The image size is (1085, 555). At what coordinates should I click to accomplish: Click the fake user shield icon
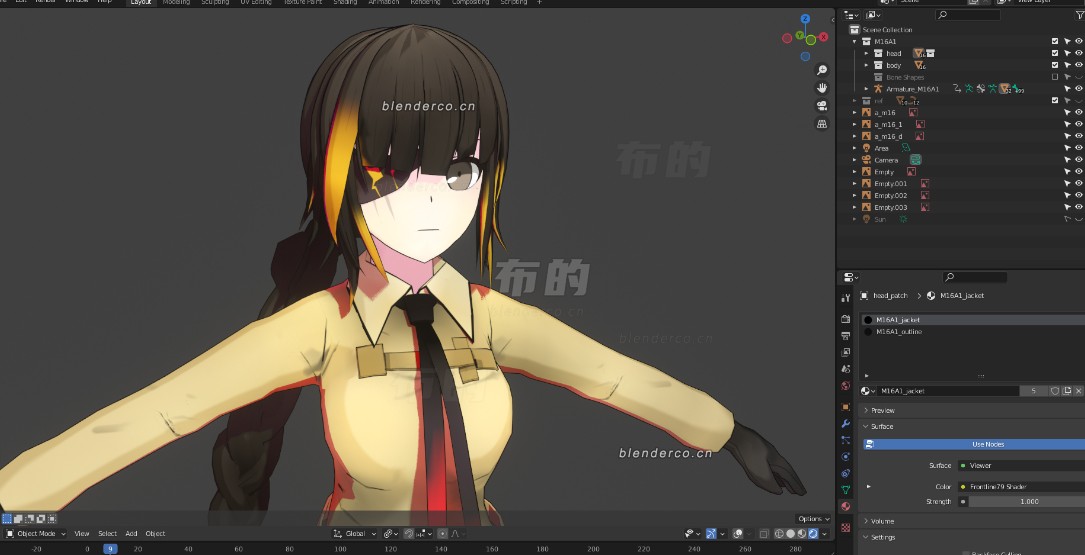[x=1055, y=391]
